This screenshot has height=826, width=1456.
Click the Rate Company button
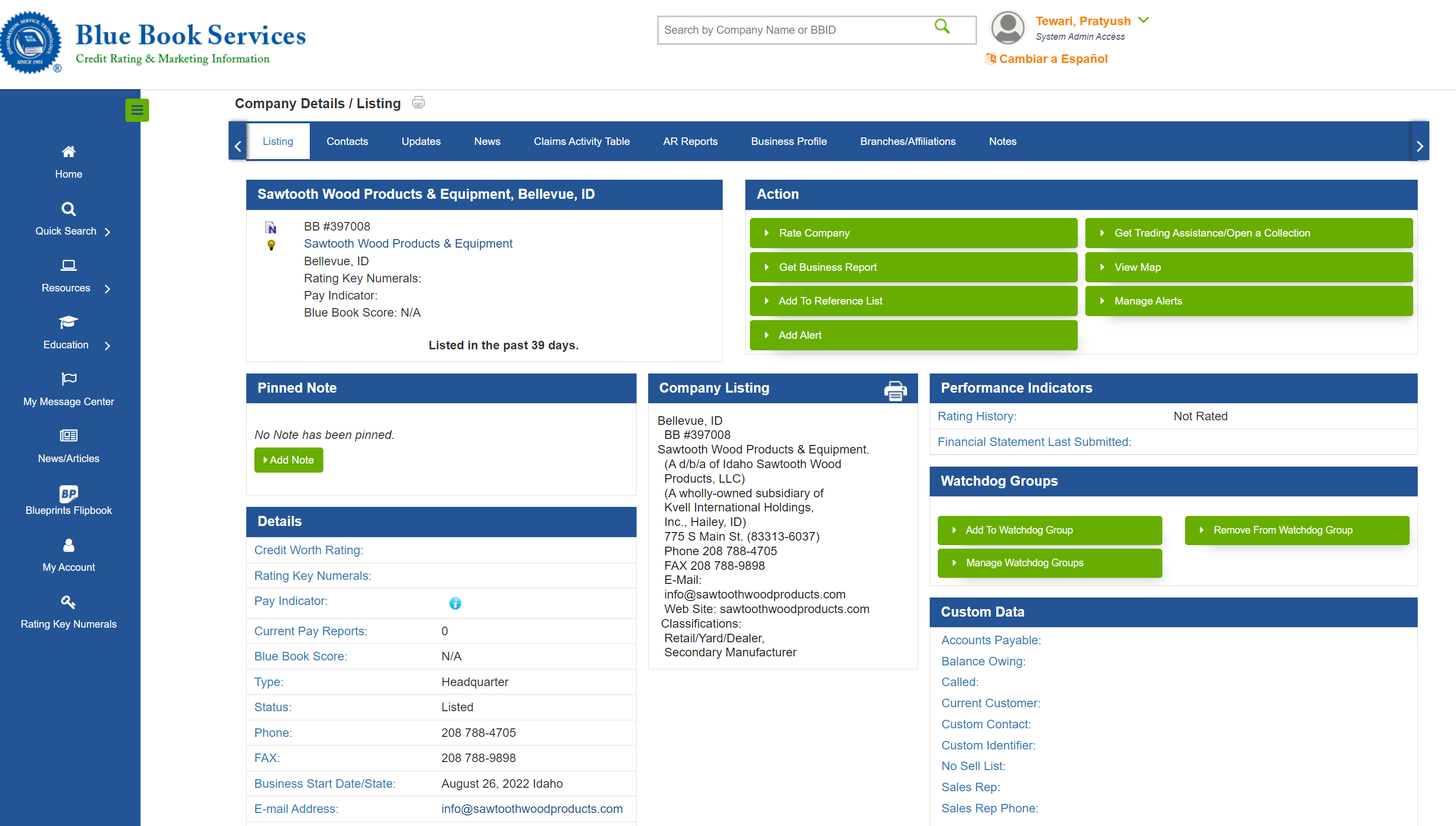click(x=913, y=233)
